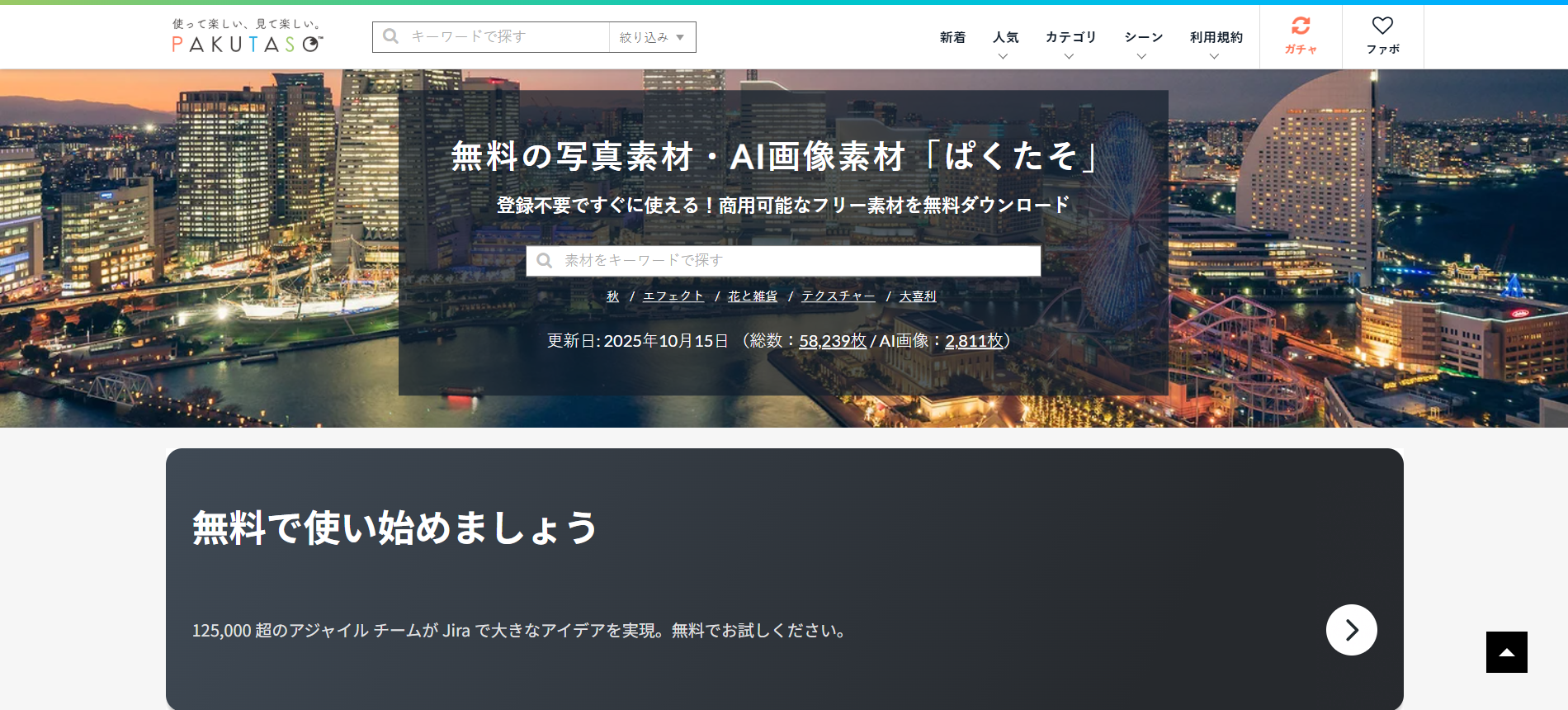Click the white circular arrow in the ad

(1351, 630)
